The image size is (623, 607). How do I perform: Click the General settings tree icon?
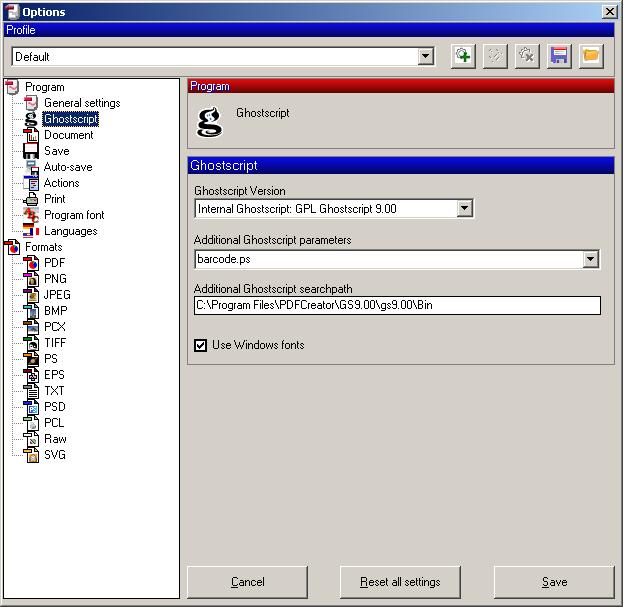pyautogui.click(x=31, y=103)
